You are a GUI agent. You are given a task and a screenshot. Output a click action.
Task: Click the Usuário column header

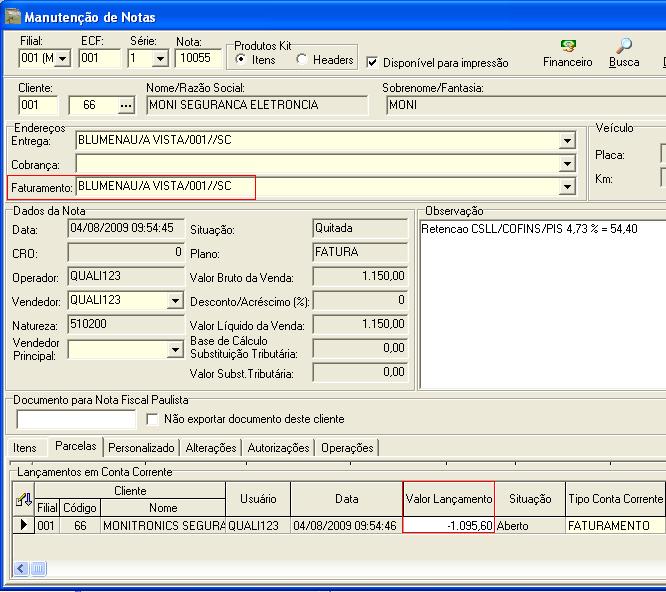click(258, 499)
